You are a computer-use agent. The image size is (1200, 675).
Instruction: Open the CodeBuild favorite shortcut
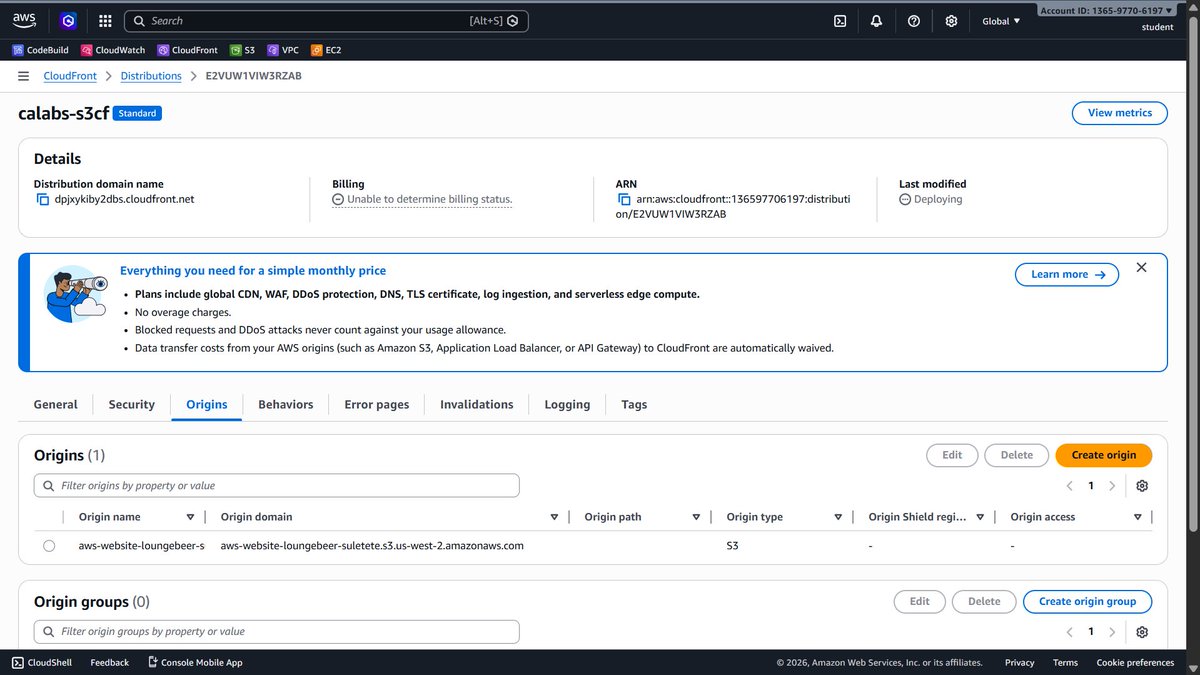tap(40, 50)
